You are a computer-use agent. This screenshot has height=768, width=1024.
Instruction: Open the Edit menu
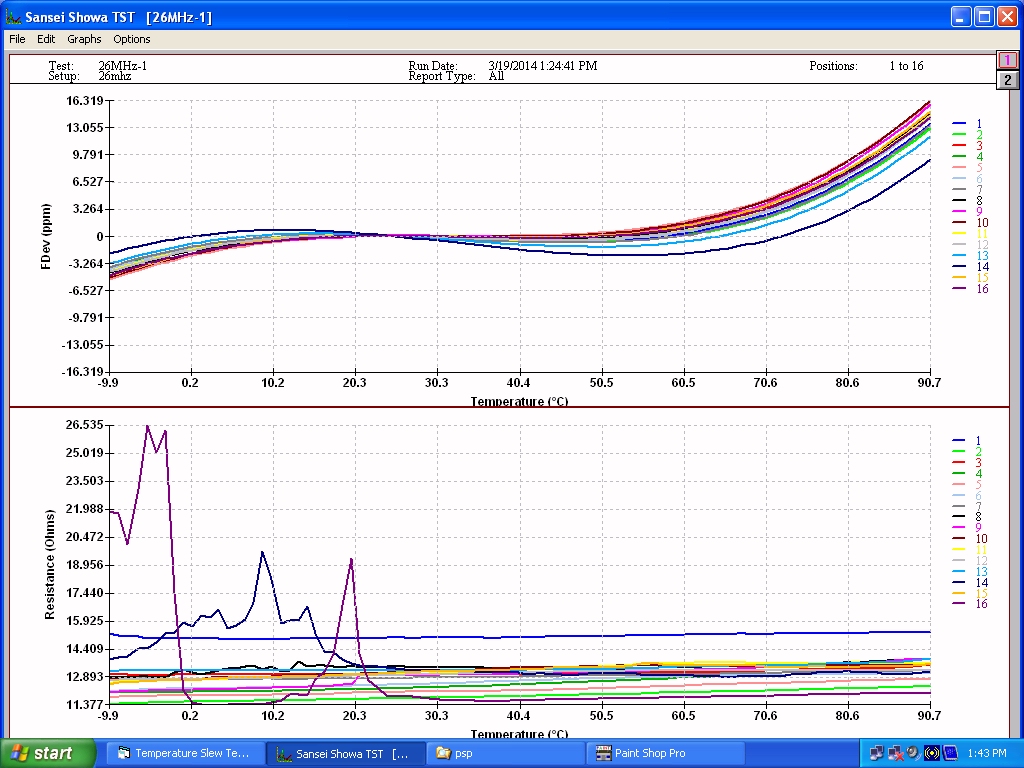point(46,39)
